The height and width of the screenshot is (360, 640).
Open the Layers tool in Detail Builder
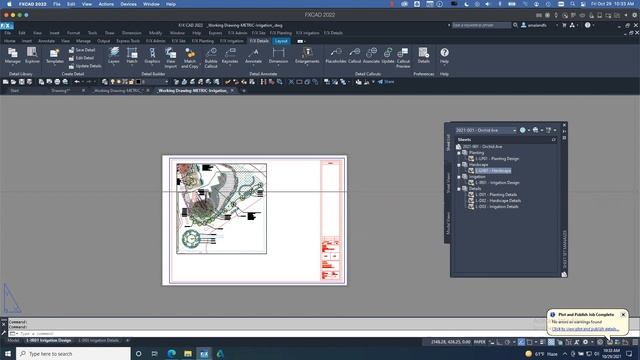click(x=114, y=56)
